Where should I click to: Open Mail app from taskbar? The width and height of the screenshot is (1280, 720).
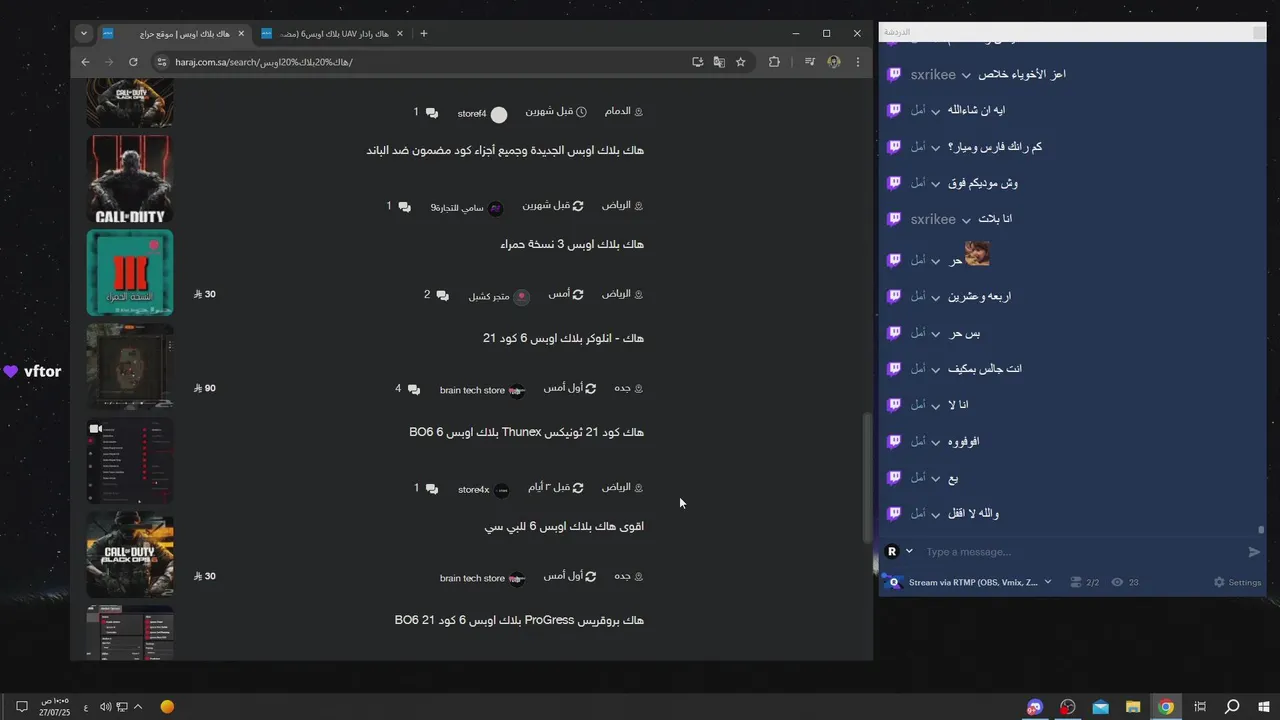coord(1101,707)
